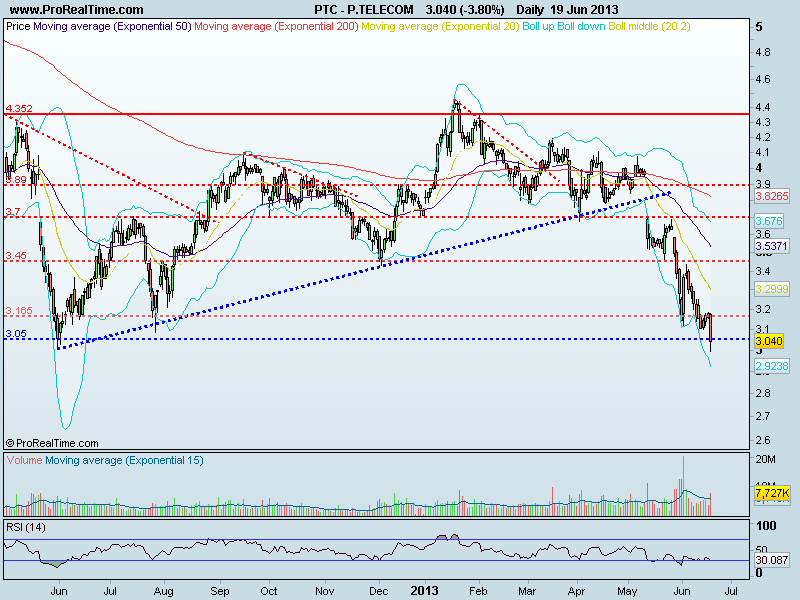
Task: Click the 100 label on RSI axis
Action: click(766, 526)
